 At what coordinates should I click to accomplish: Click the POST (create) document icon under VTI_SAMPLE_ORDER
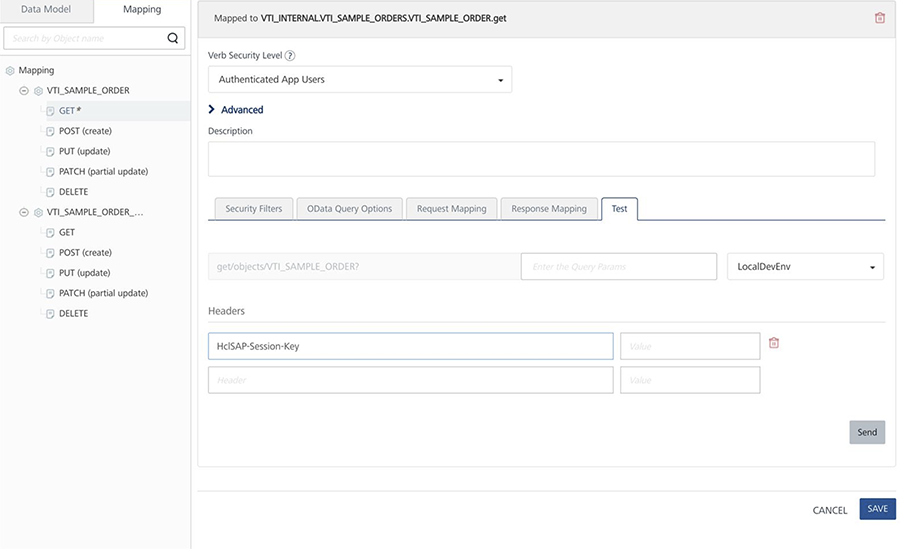(50, 131)
